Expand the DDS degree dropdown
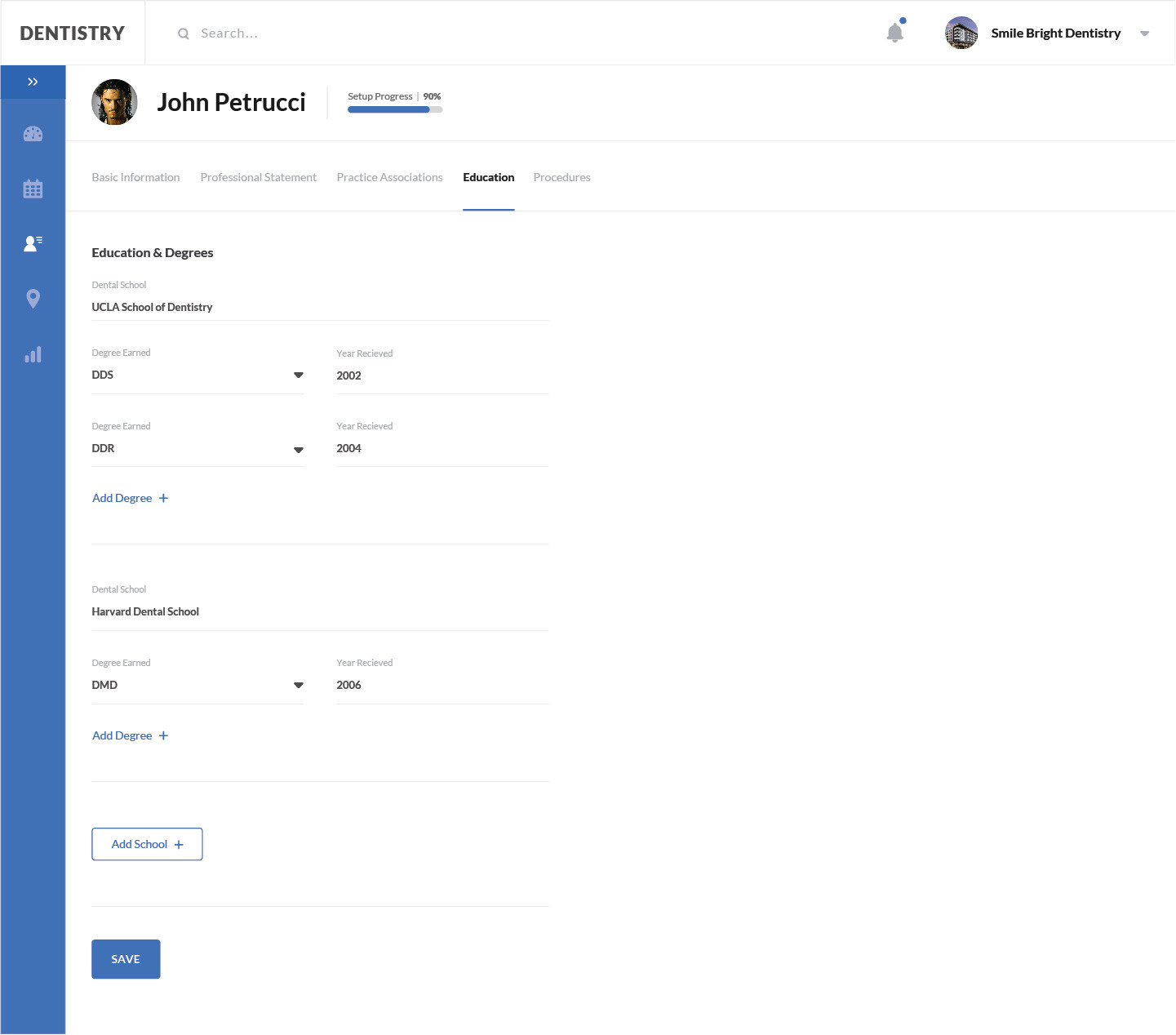 (298, 375)
